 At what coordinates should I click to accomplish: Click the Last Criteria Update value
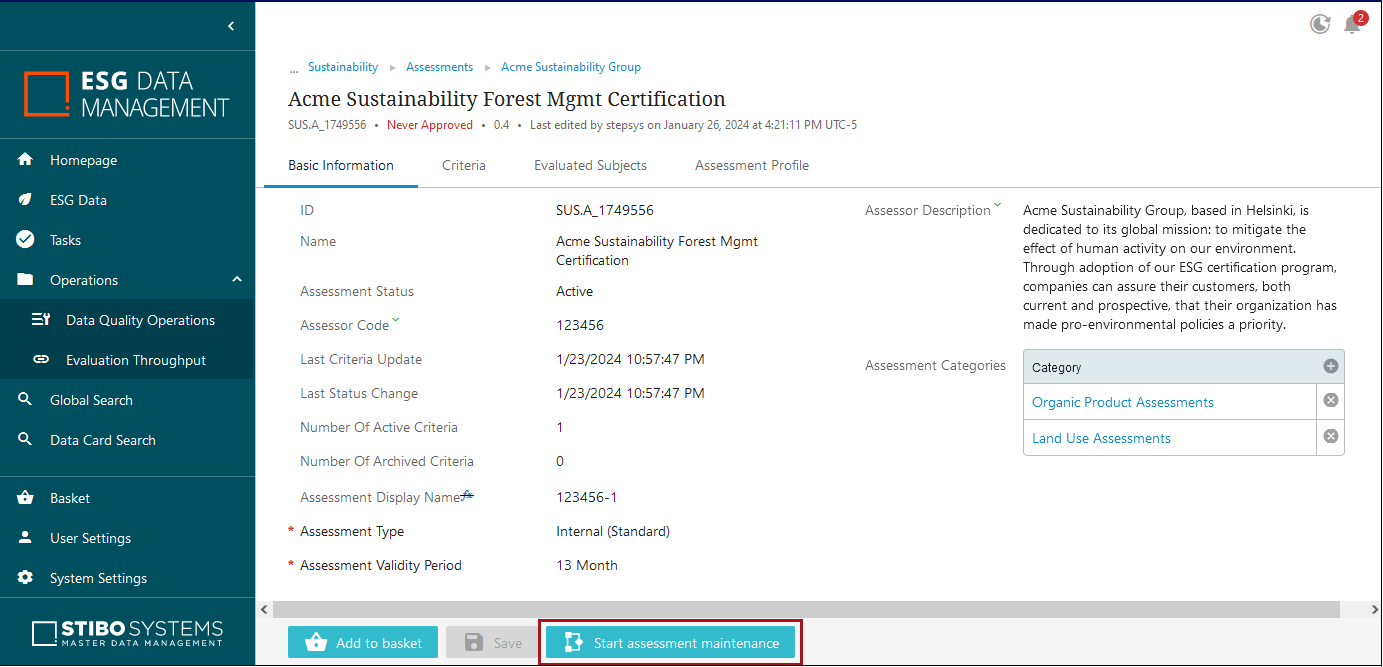pos(630,359)
